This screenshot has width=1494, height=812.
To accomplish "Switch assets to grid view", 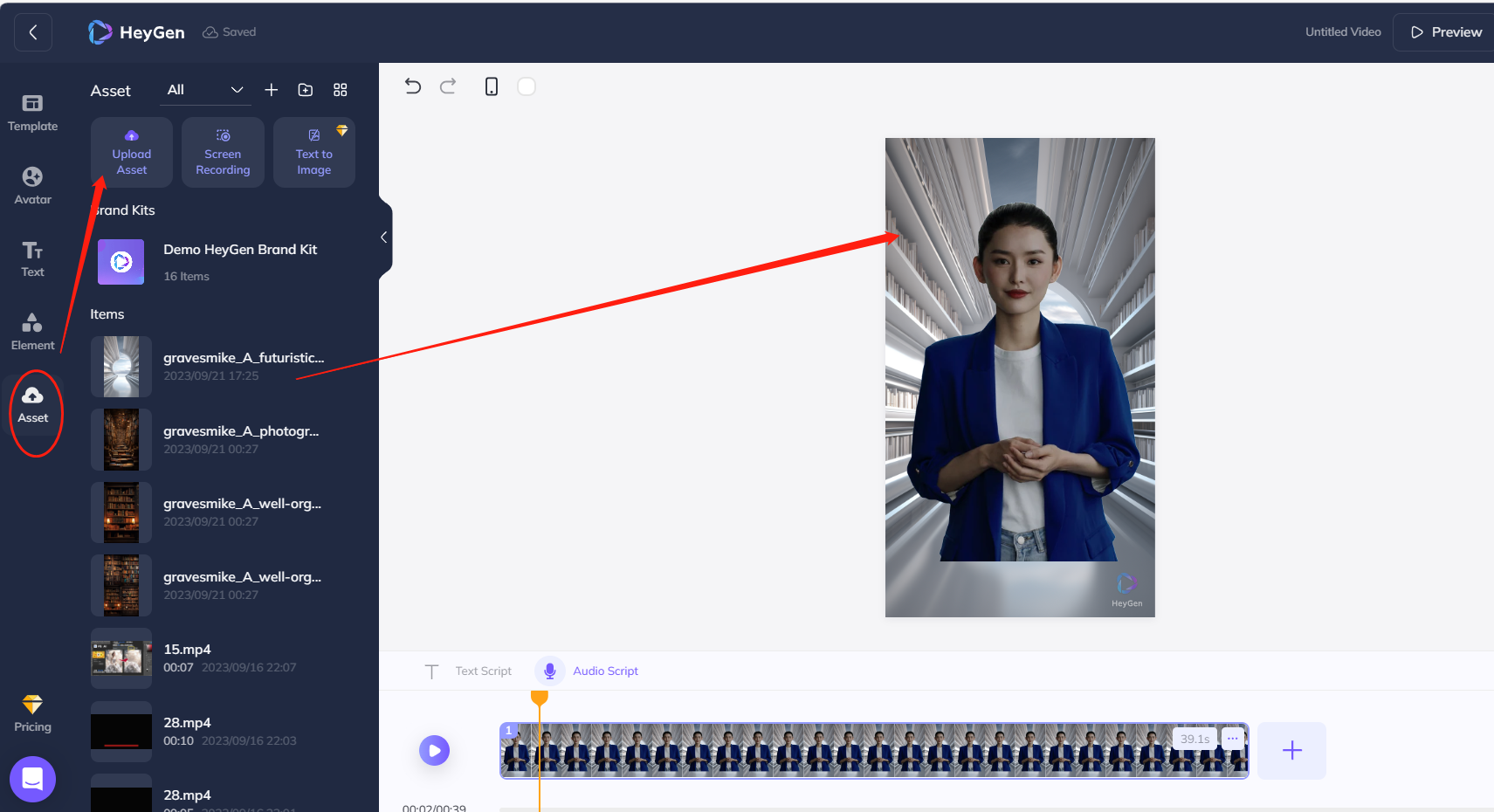I will click(x=341, y=90).
